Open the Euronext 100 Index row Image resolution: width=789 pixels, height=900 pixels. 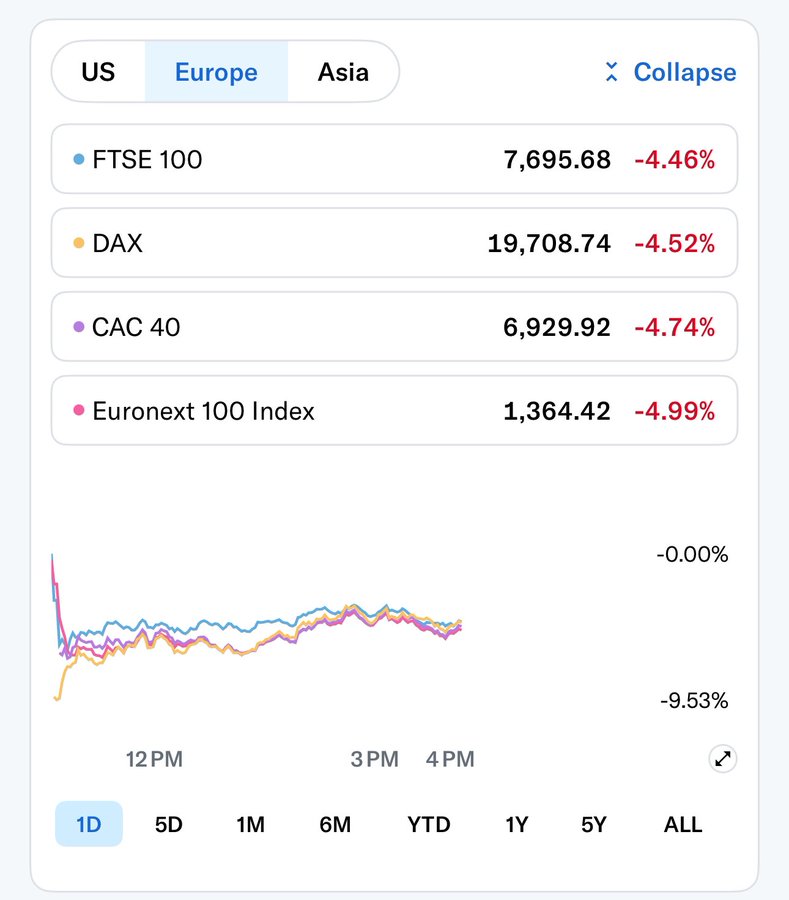(394, 411)
